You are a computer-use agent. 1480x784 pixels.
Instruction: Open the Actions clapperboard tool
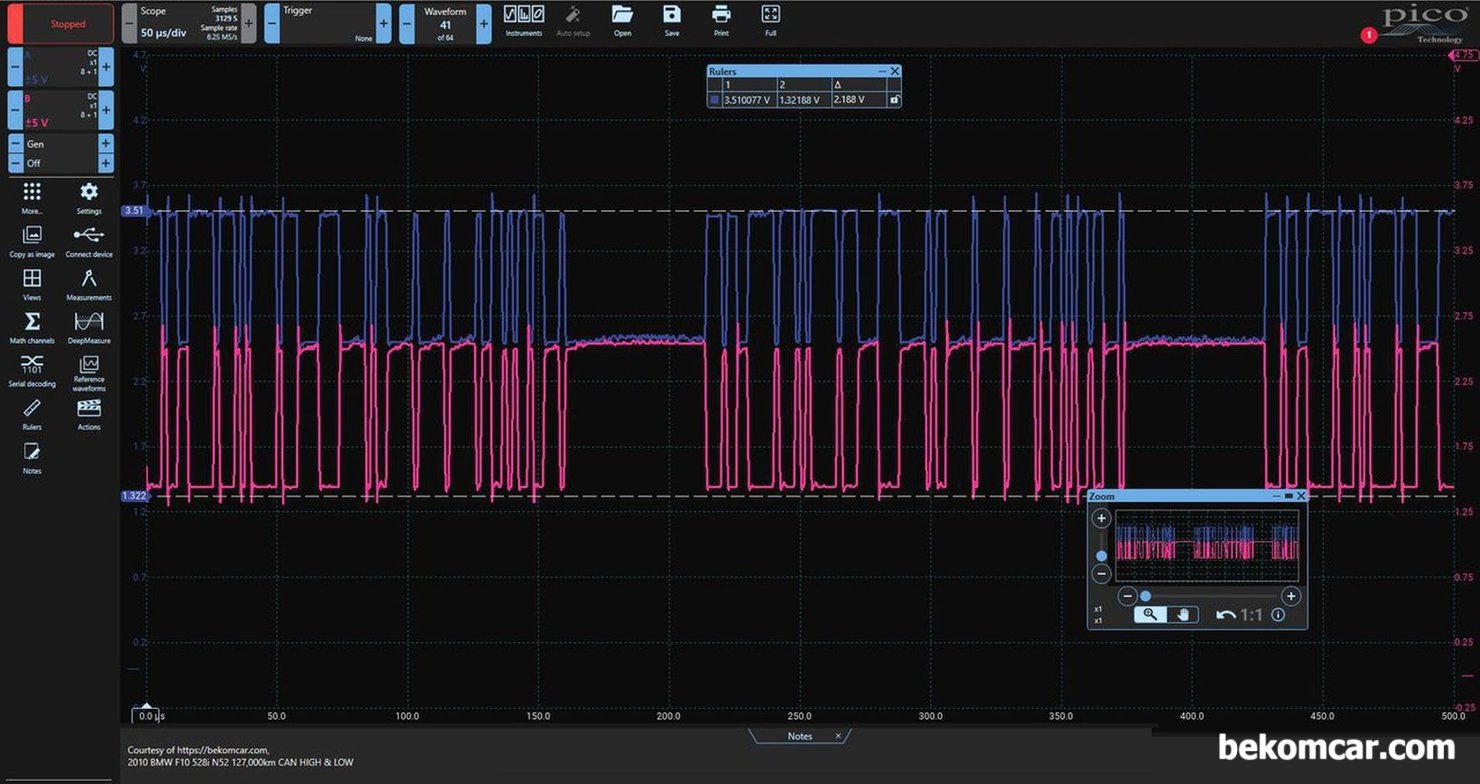point(89,408)
